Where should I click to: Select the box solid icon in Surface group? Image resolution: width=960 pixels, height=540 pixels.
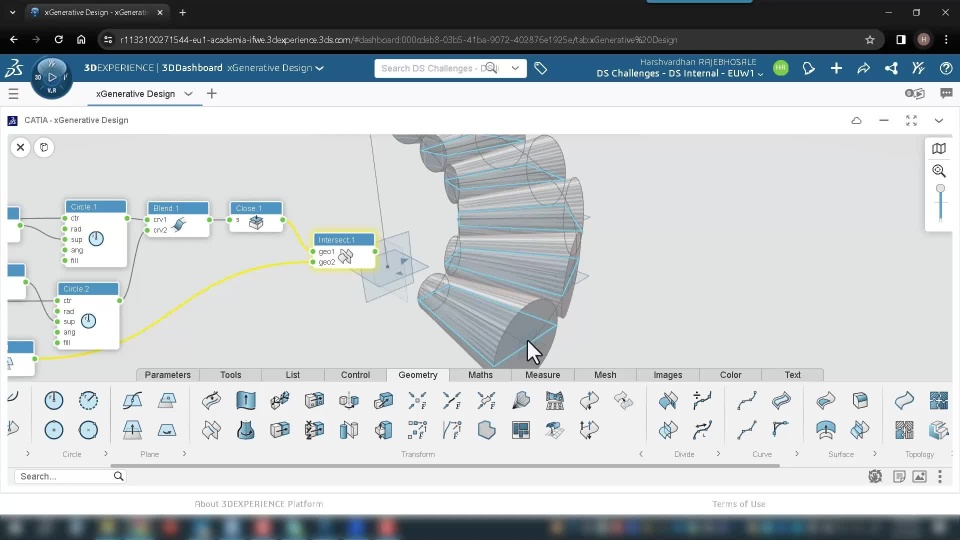860,400
